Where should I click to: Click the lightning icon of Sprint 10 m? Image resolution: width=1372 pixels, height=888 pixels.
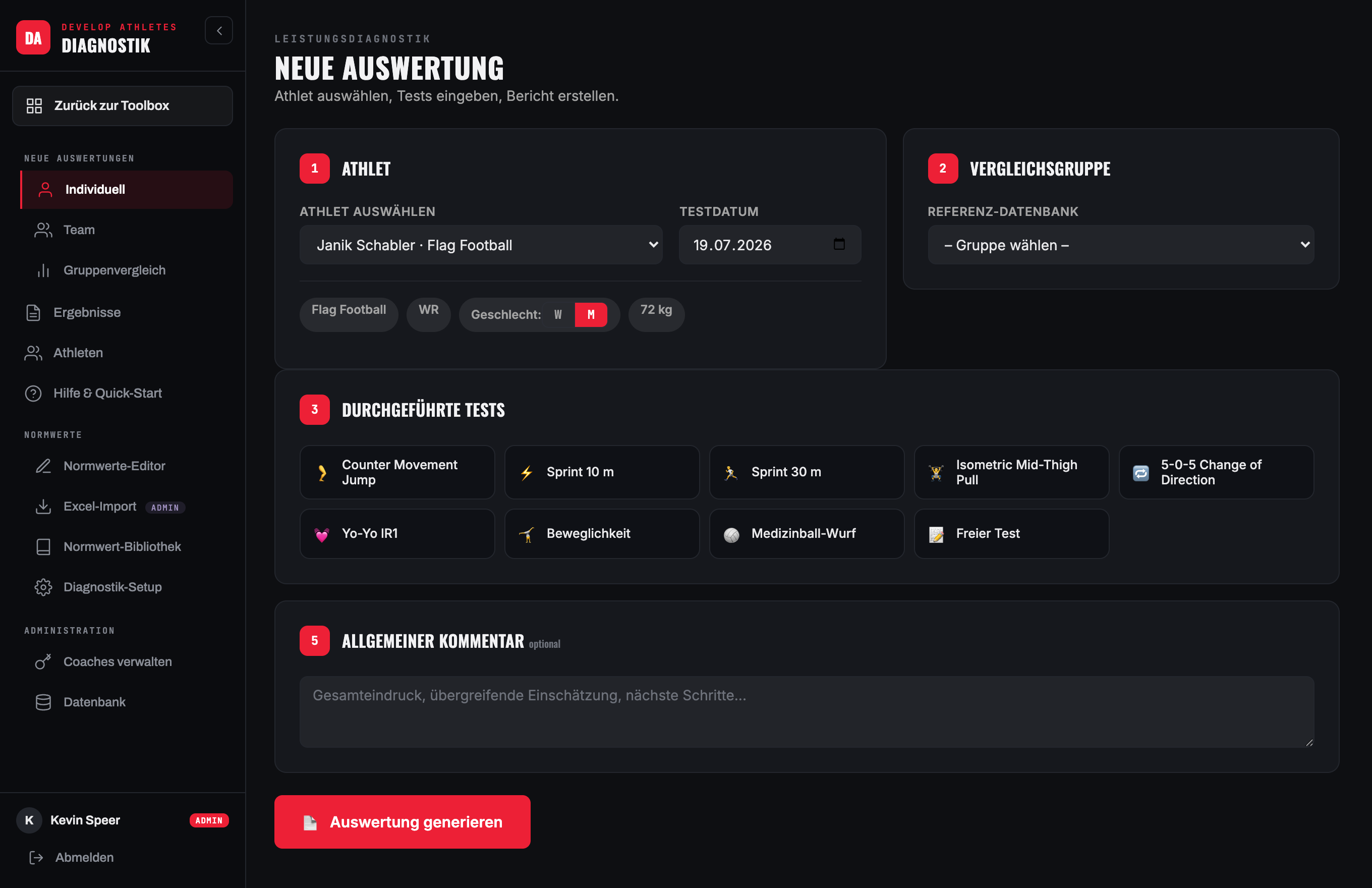click(x=527, y=473)
